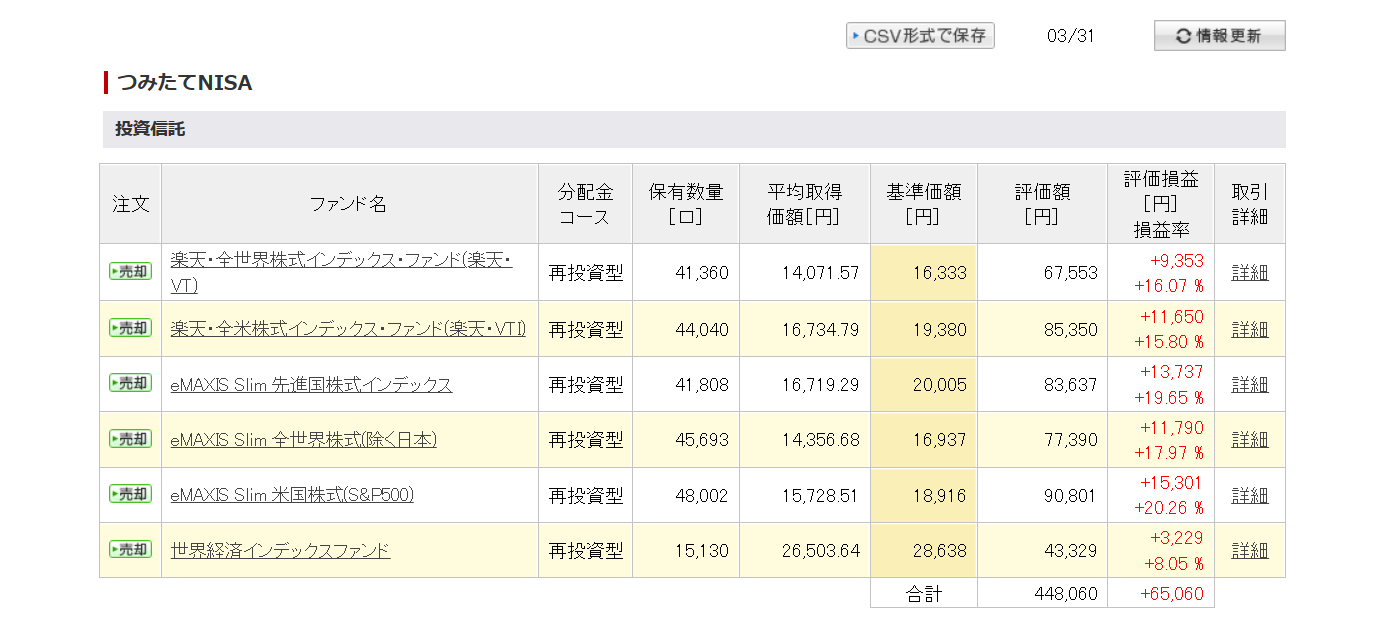Click holding quantity 41,808
Screen dimensions: 1381x633
pyautogui.click(x=702, y=384)
